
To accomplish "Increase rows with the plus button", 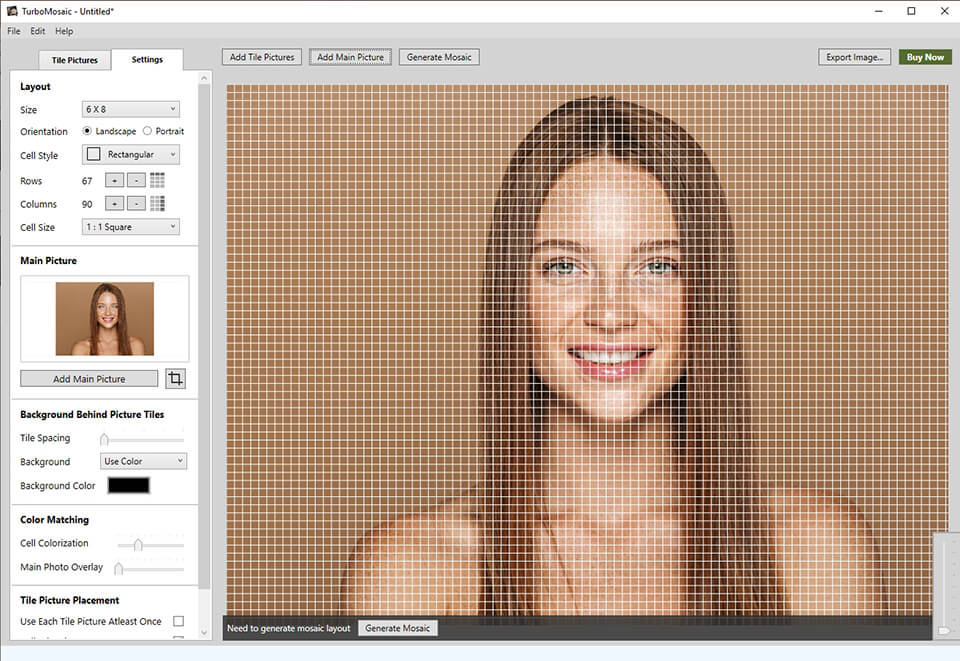I will point(115,181).
